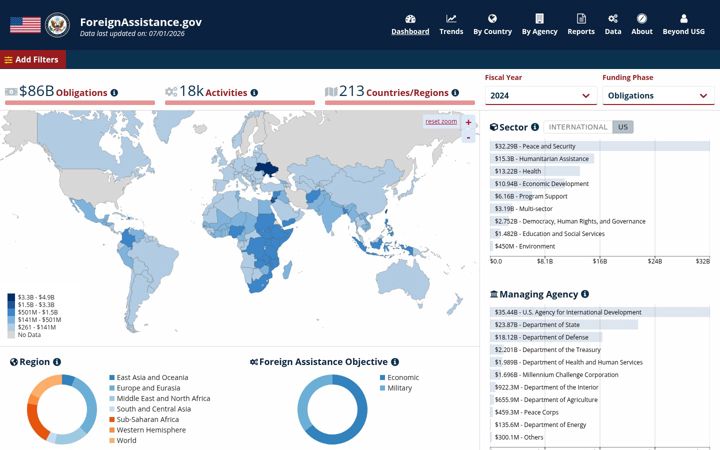The width and height of the screenshot is (720, 450).
Task: Click the reset zoom link
Action: [441, 122]
